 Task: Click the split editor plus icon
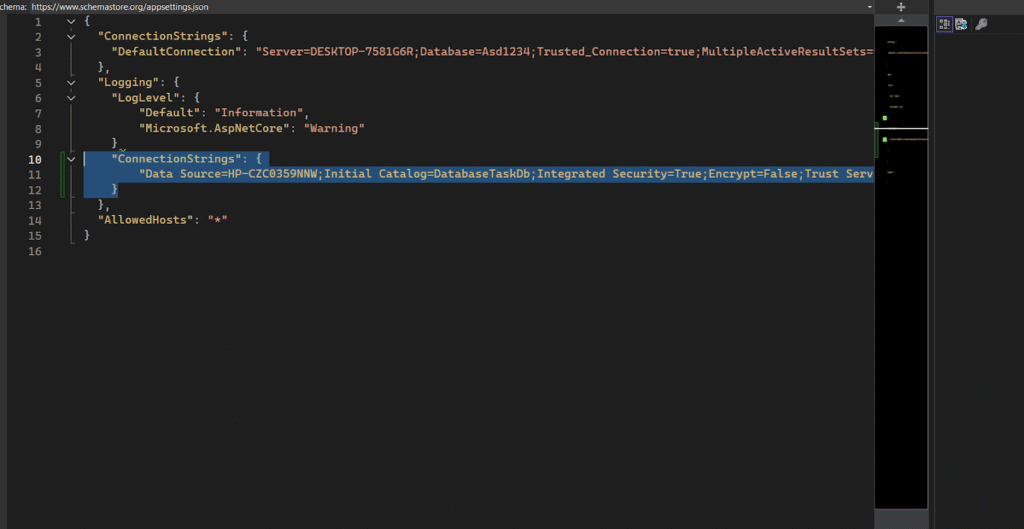click(901, 6)
